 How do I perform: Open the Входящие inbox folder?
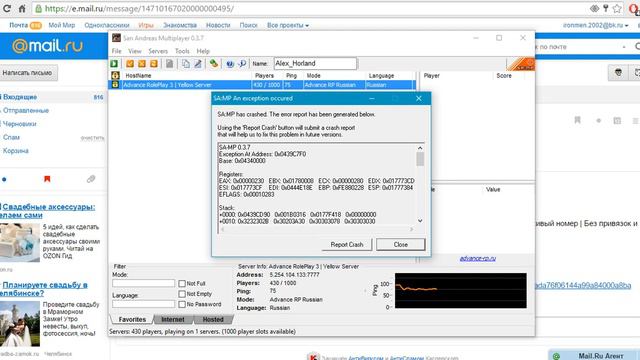pyautogui.click(x=20, y=97)
